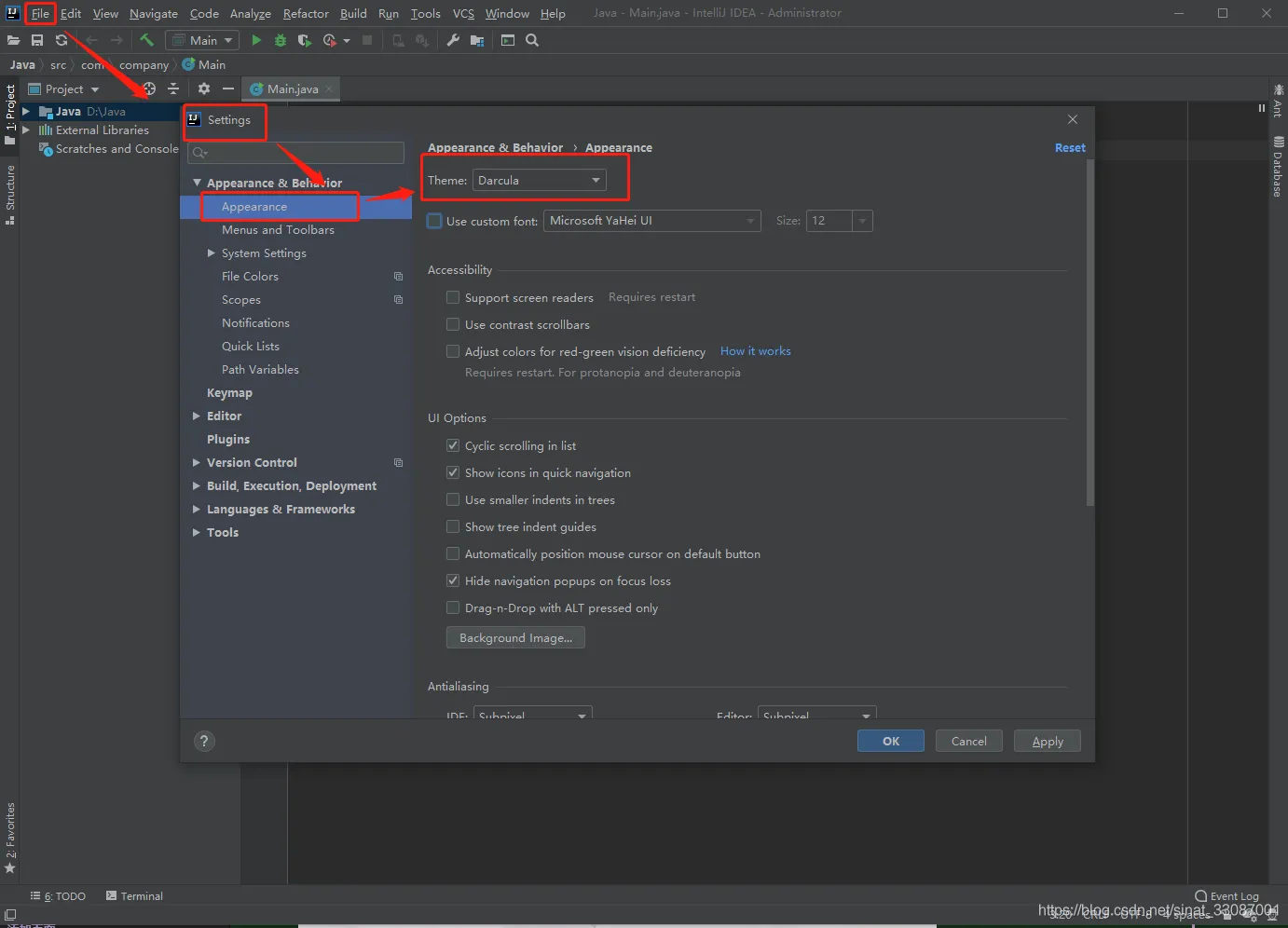The image size is (1288, 928).
Task: Run with Coverage shield icon
Action: [x=304, y=40]
